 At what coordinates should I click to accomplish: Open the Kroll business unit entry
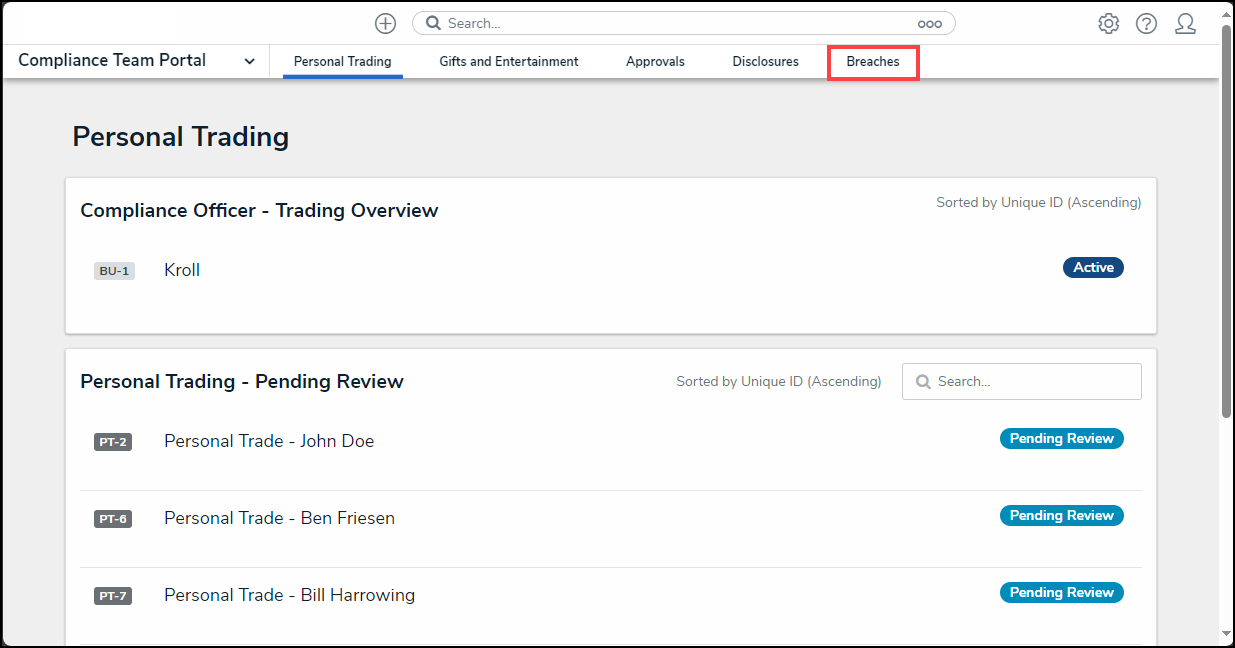click(x=182, y=270)
